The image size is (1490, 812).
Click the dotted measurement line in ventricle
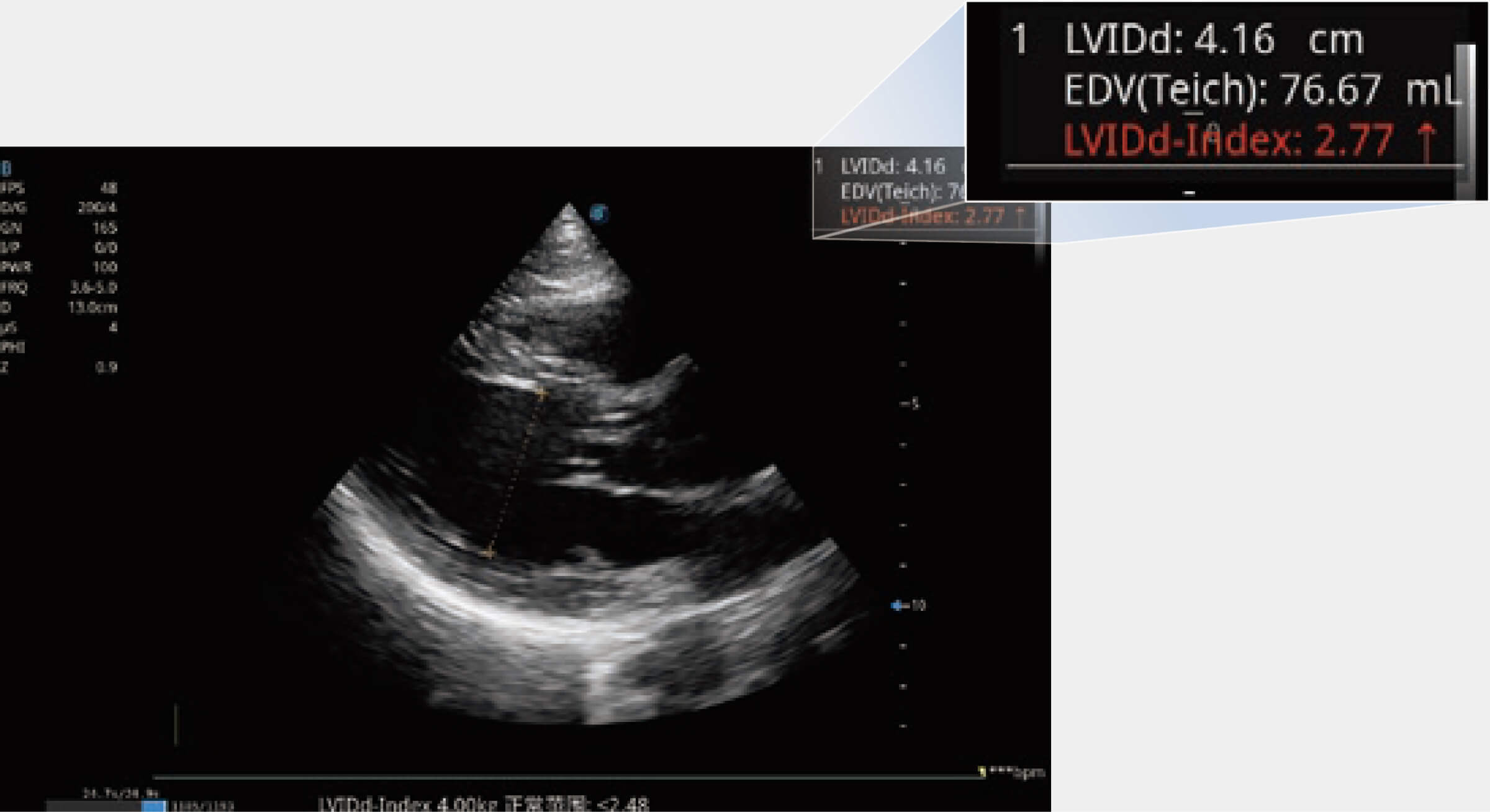click(515, 472)
